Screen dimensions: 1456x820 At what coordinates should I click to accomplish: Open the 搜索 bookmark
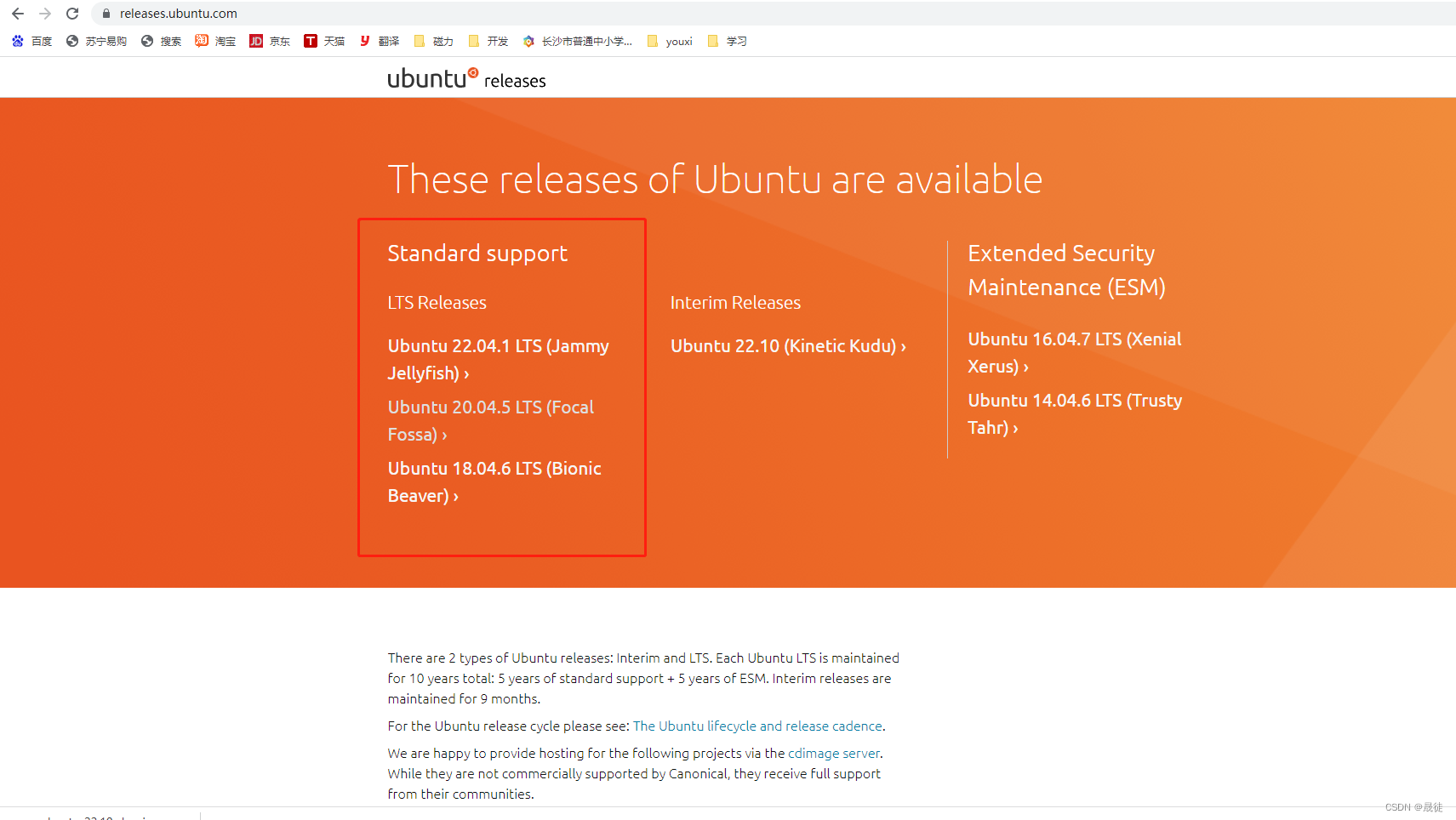pyautogui.click(x=161, y=41)
